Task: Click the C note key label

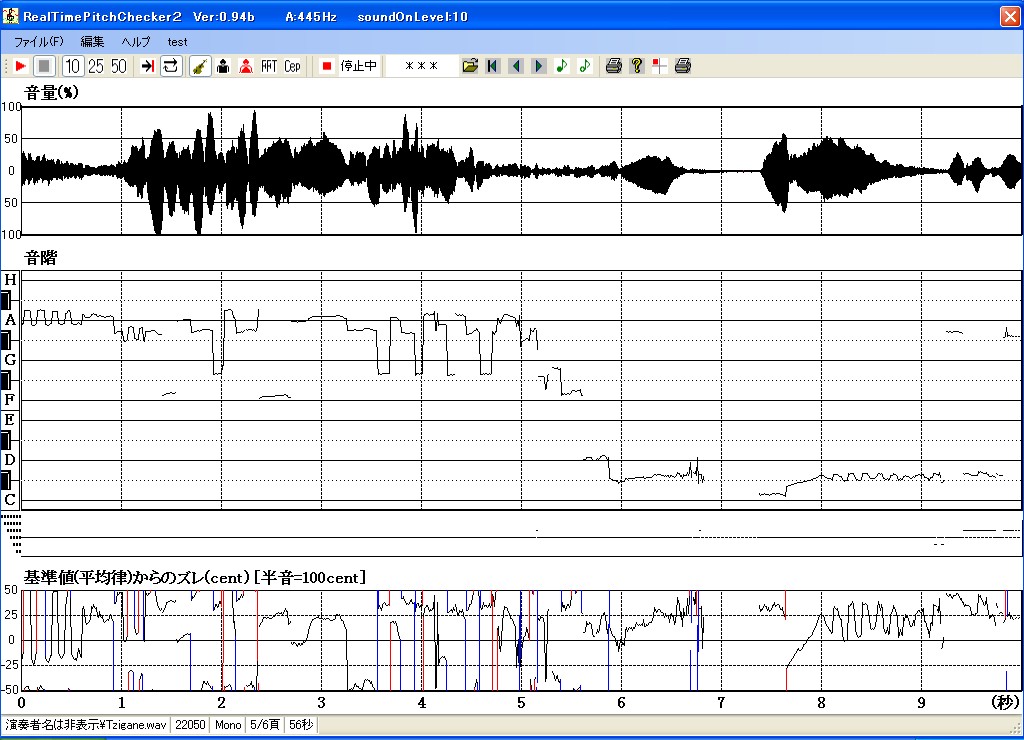Action: 10,500
